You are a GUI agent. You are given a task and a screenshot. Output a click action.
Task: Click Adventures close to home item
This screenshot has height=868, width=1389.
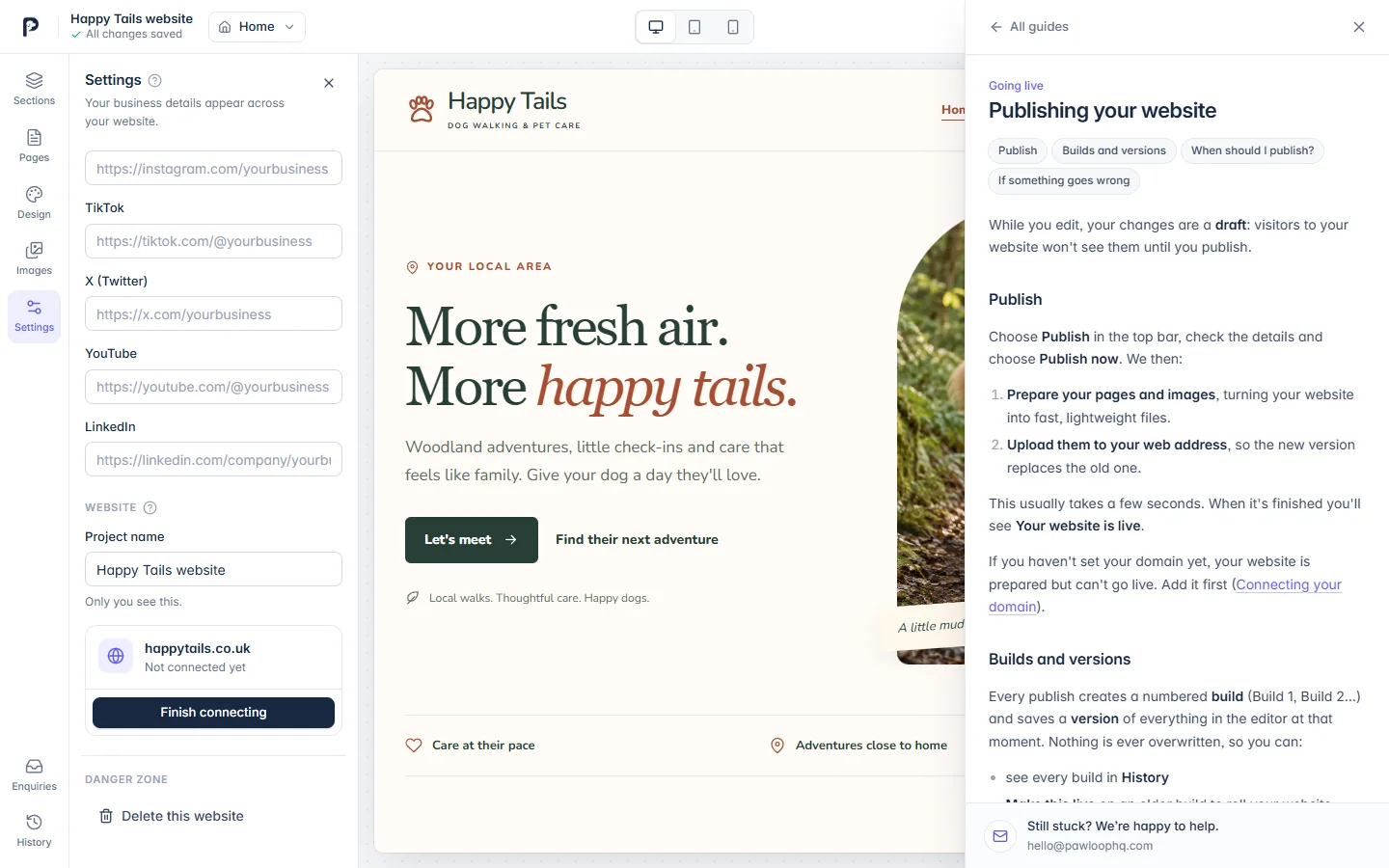(x=858, y=746)
